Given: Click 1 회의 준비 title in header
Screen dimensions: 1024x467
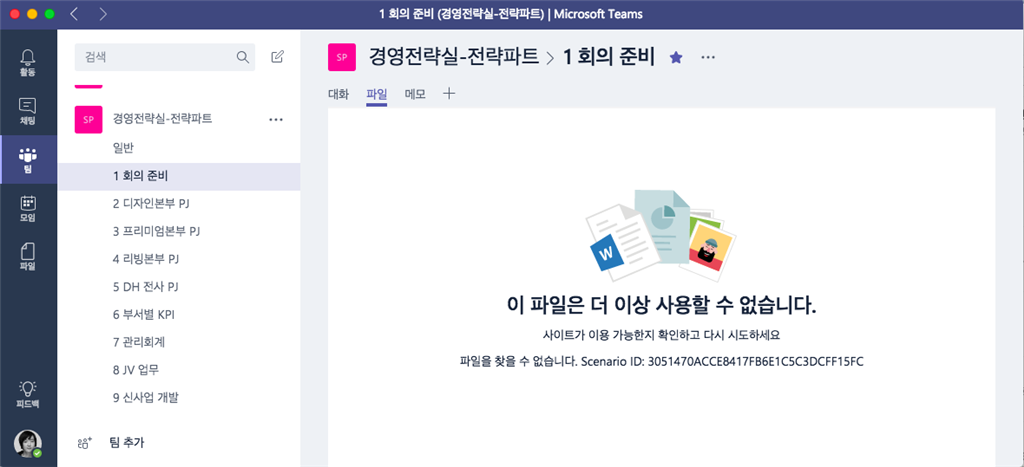Looking at the screenshot, I should coord(608,57).
